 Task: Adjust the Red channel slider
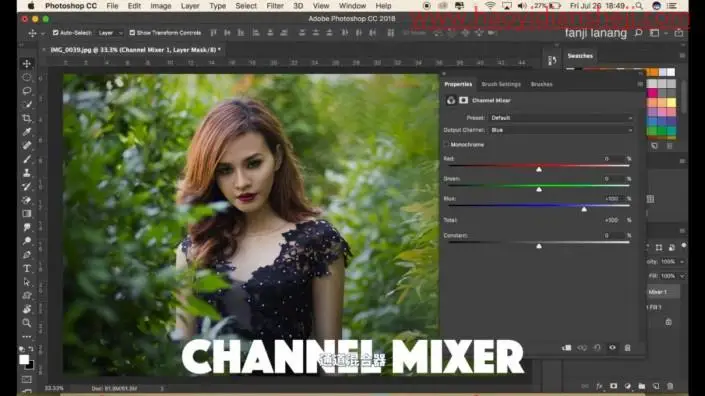pyautogui.click(x=539, y=169)
